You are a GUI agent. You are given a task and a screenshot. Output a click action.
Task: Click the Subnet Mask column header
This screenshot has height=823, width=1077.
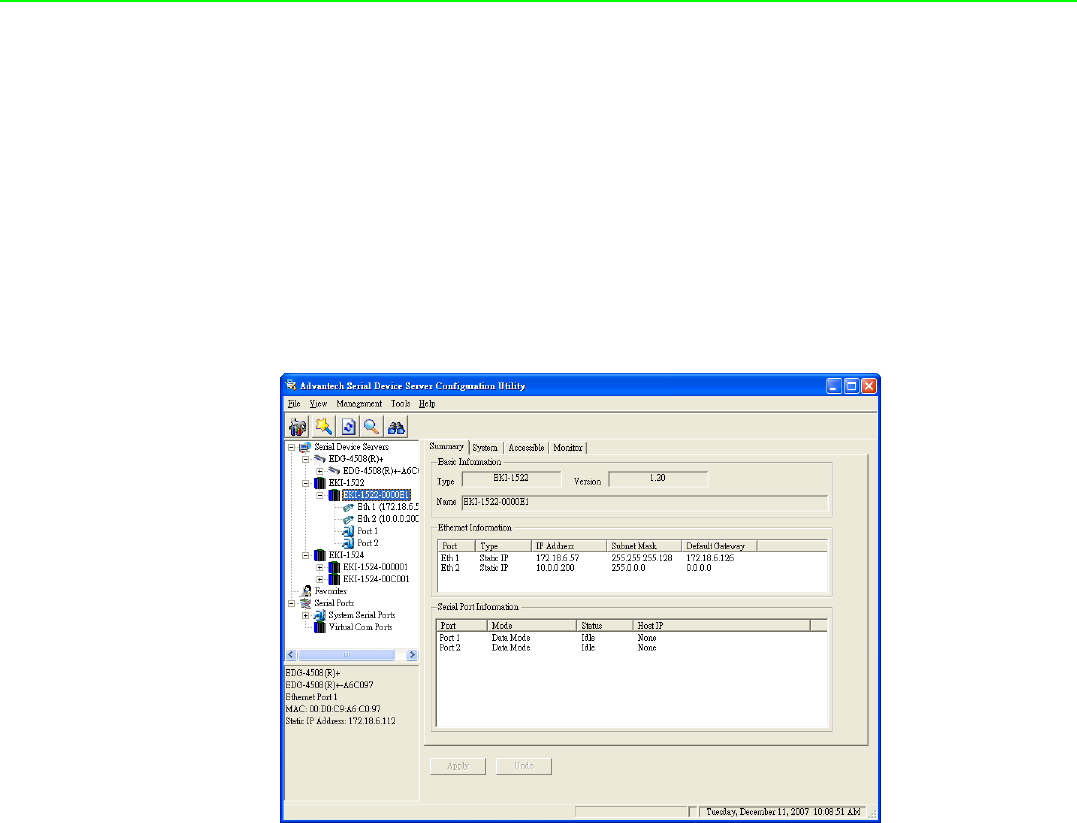point(644,546)
